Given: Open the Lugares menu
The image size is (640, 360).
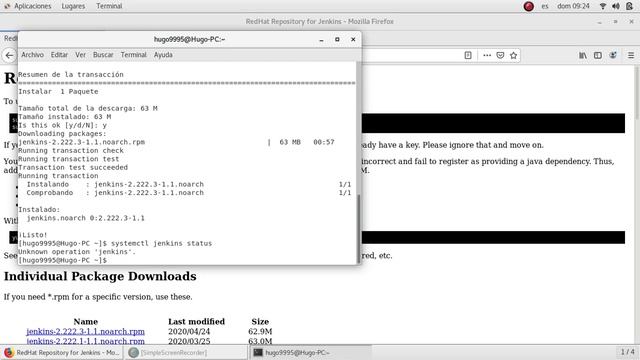Looking at the screenshot, I should (73, 6).
